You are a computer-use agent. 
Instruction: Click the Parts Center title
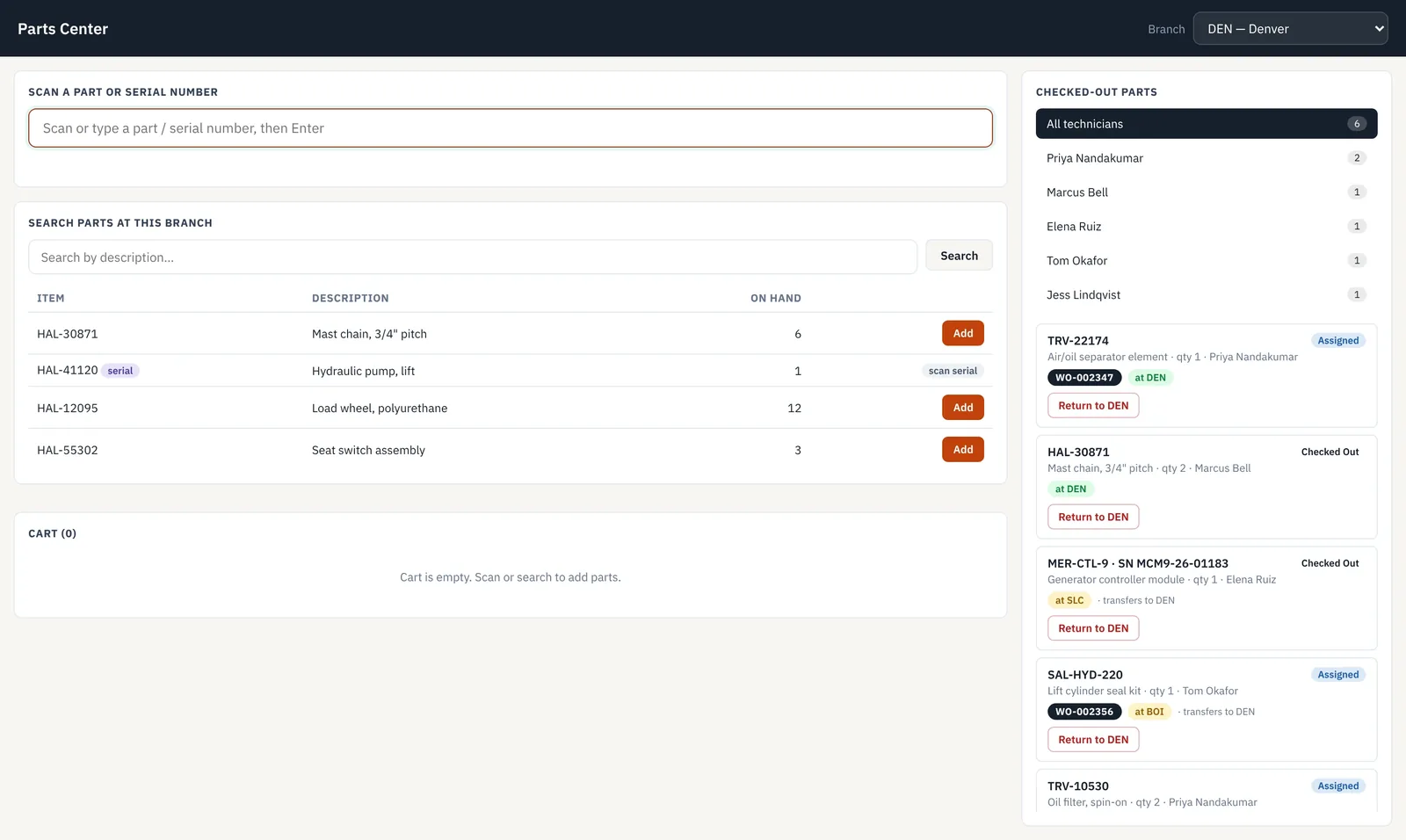(62, 29)
